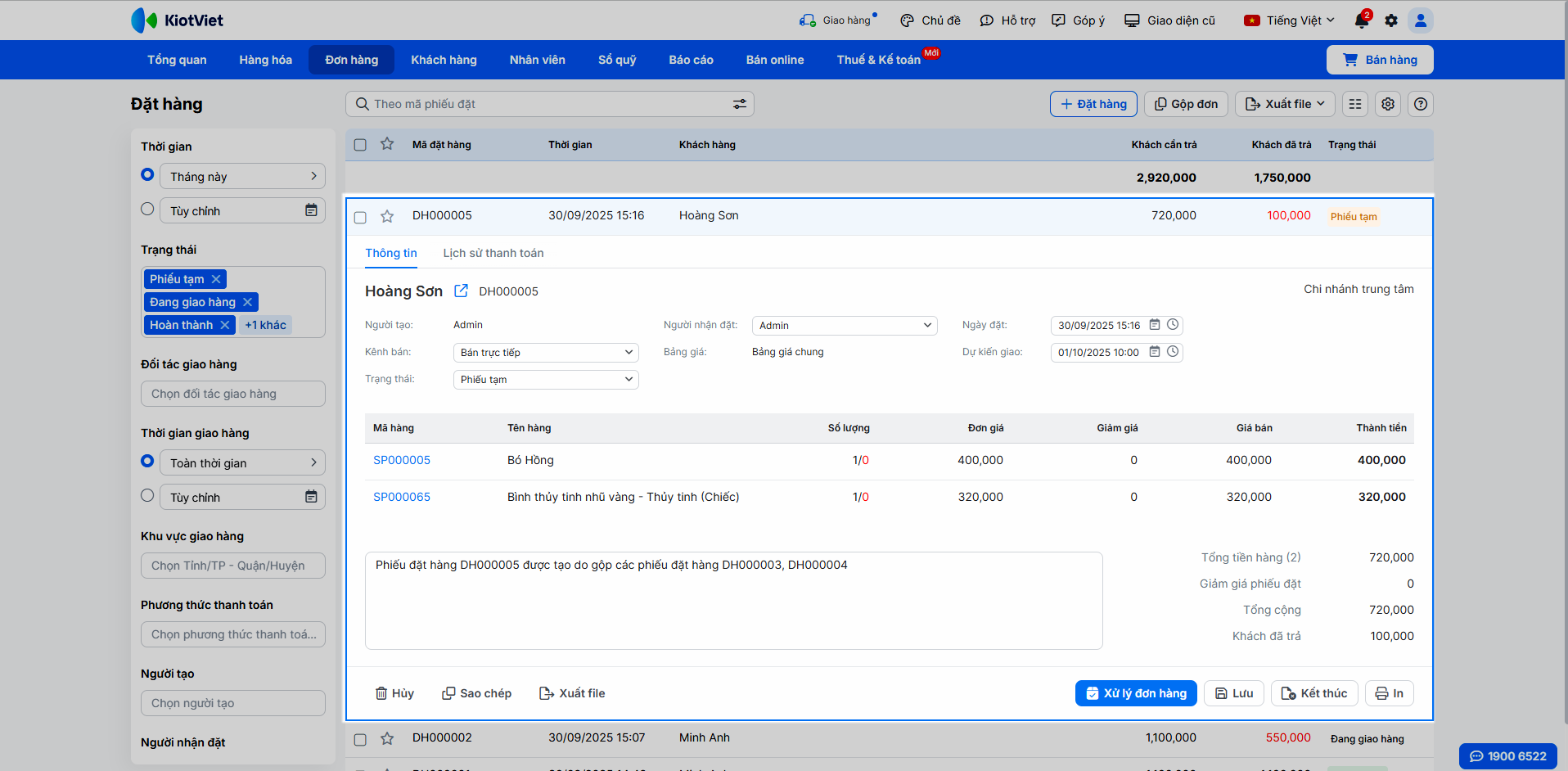Open the column display list icon

click(x=1355, y=104)
